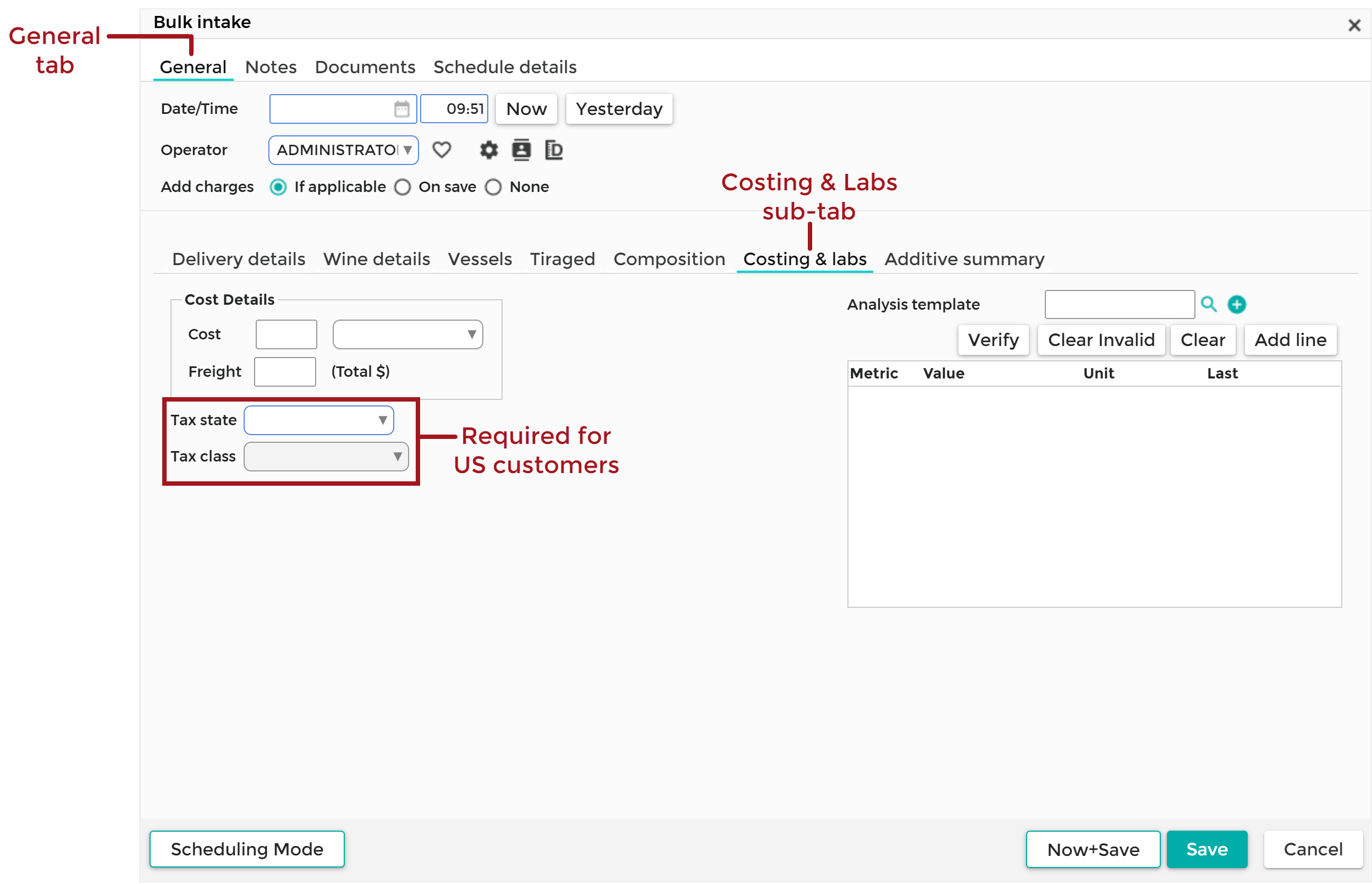Click the Last column header
Image resolution: width=1372 pixels, height=884 pixels.
pyautogui.click(x=1222, y=374)
